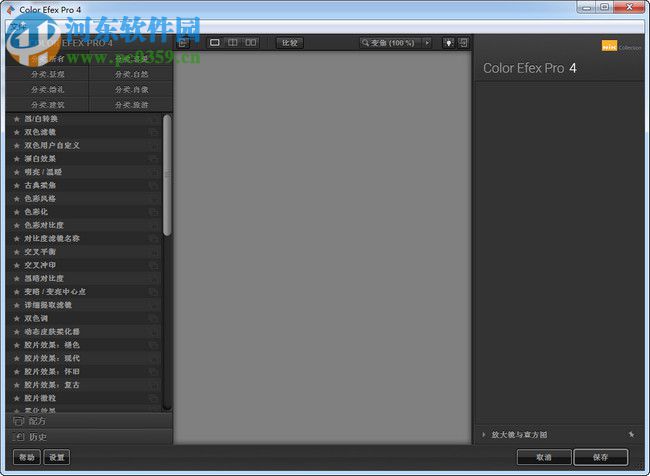This screenshot has width=650, height=476.
Task: Toggle favorite star for 黑暗对比度
Action: point(17,278)
